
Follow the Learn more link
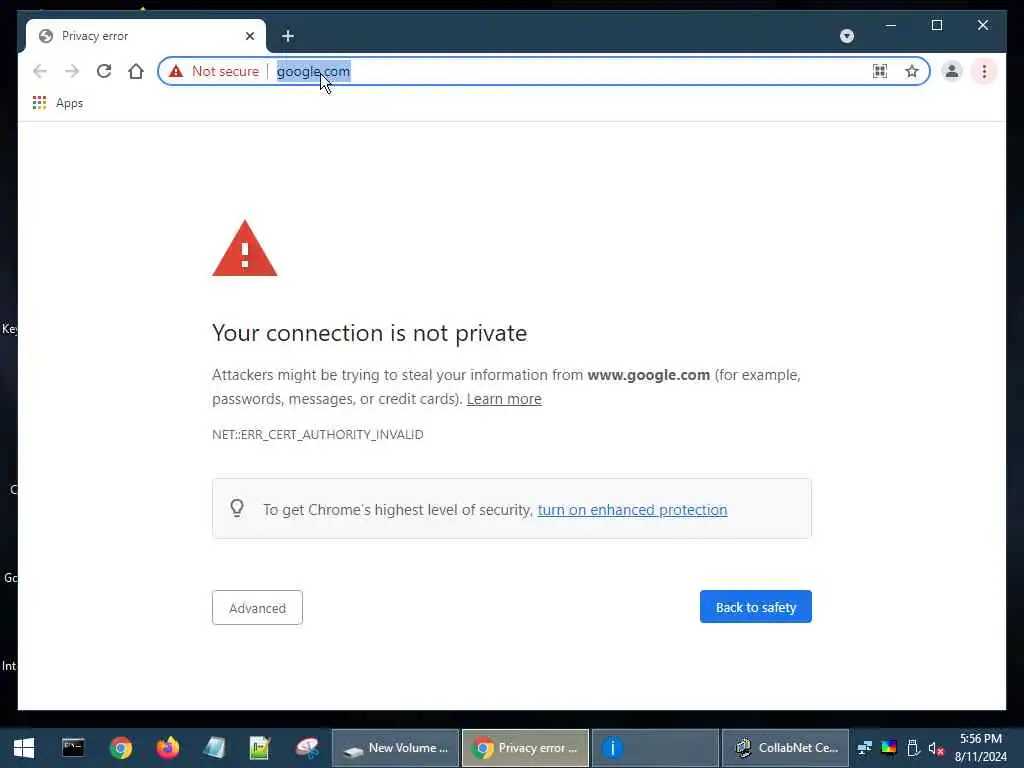coord(504,399)
